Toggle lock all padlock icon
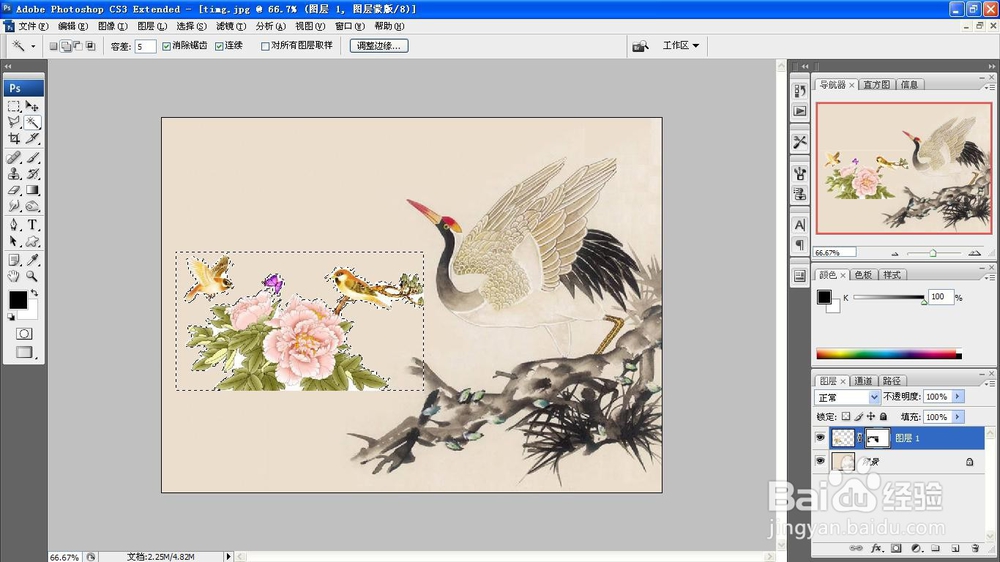This screenshot has height=562, width=1000. click(883, 417)
